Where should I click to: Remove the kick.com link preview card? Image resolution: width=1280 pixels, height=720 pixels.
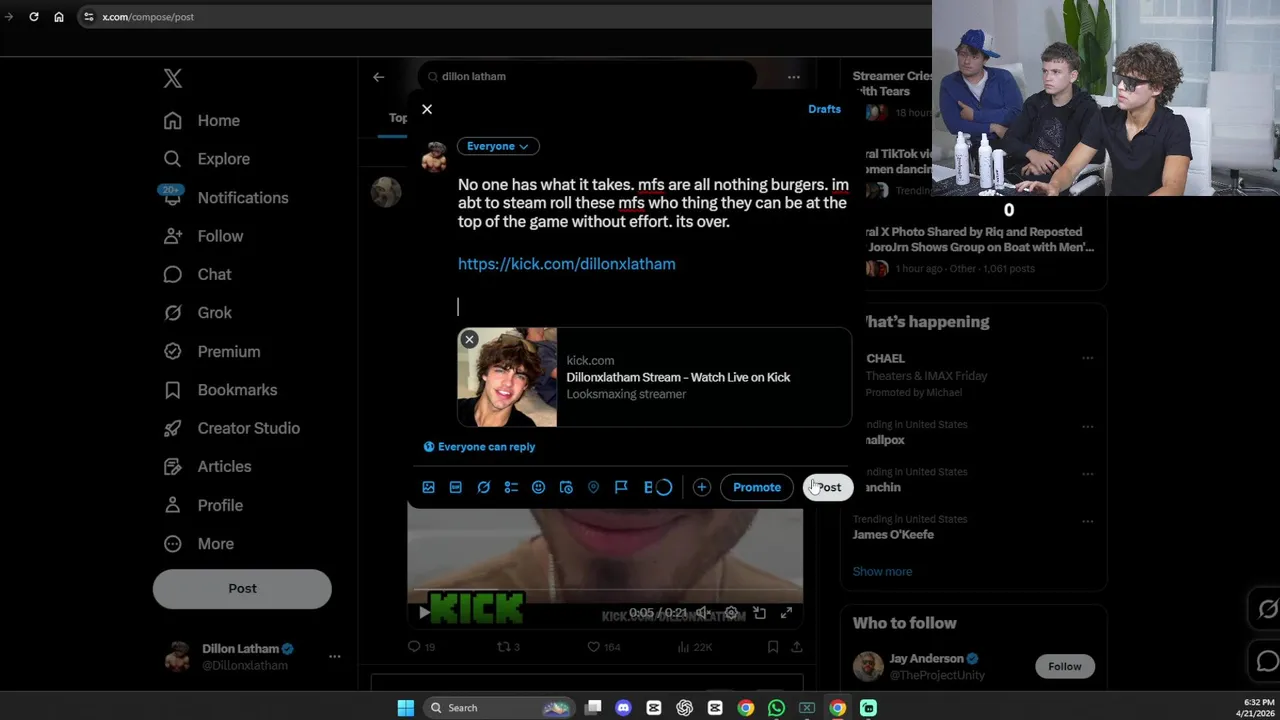coord(469,340)
